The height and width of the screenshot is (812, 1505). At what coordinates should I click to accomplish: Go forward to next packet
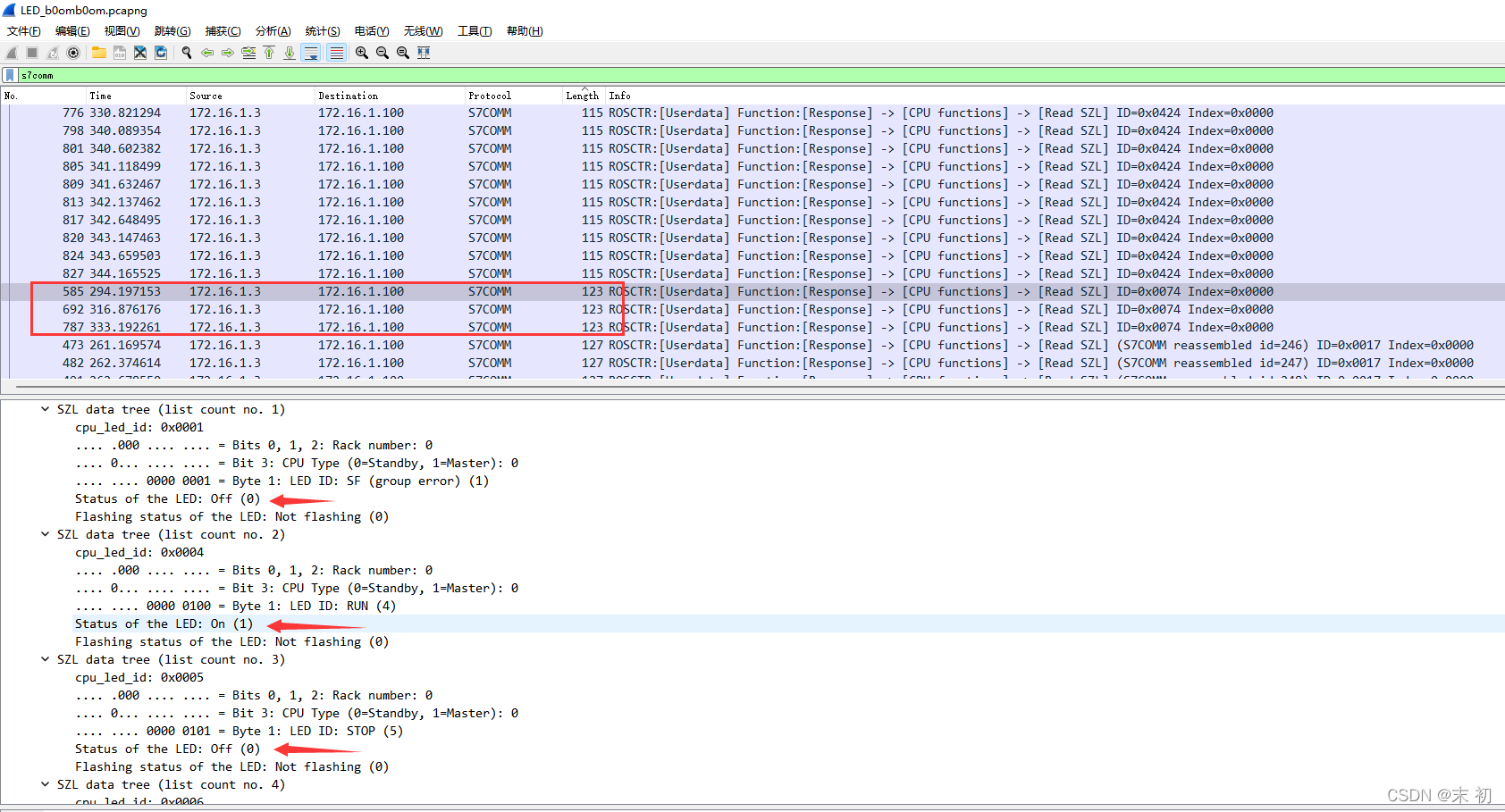[x=228, y=53]
